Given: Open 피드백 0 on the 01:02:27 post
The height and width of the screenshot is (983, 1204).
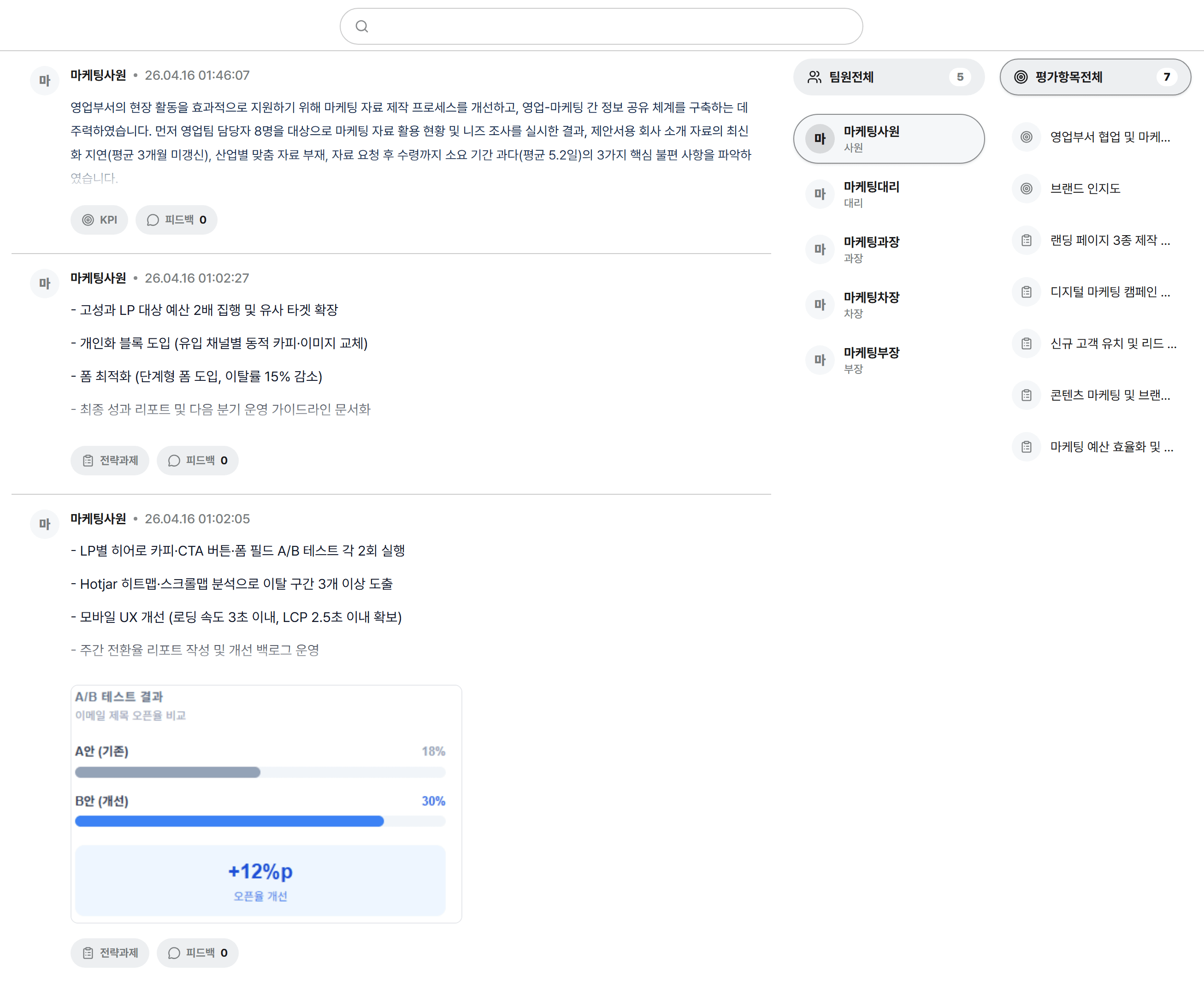Looking at the screenshot, I should coord(198,460).
